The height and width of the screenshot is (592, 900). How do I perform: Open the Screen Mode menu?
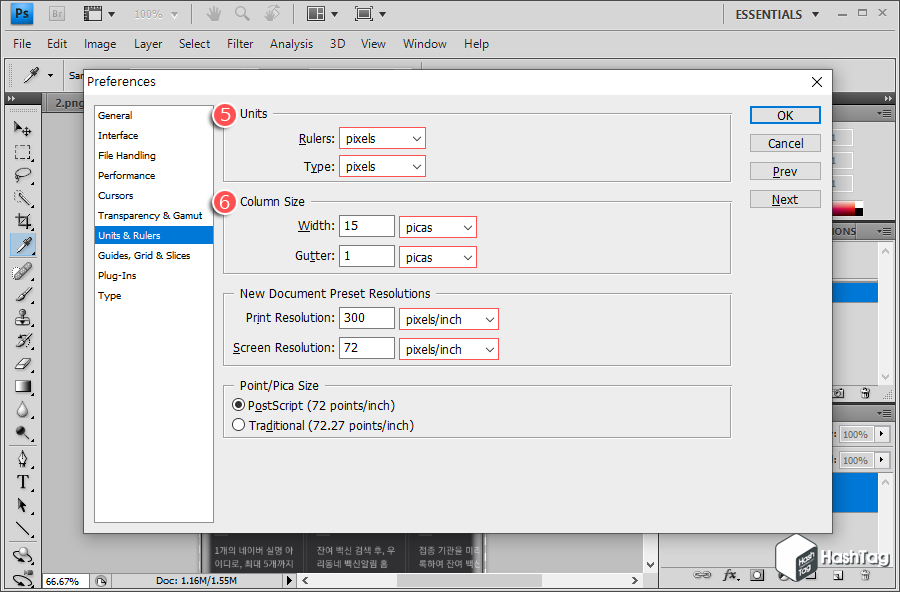click(x=370, y=14)
